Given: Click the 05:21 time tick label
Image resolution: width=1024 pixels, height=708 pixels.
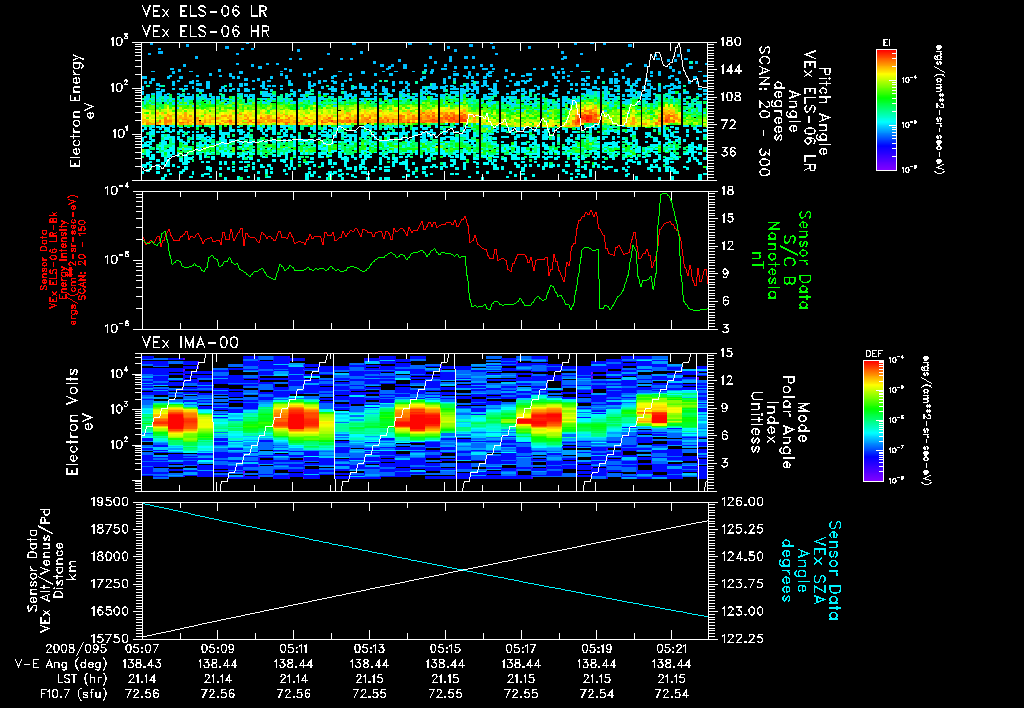Looking at the screenshot, I should click(672, 649).
